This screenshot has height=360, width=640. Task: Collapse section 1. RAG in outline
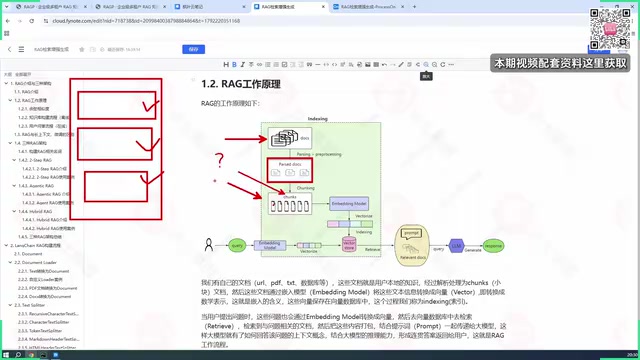pos(6,83)
